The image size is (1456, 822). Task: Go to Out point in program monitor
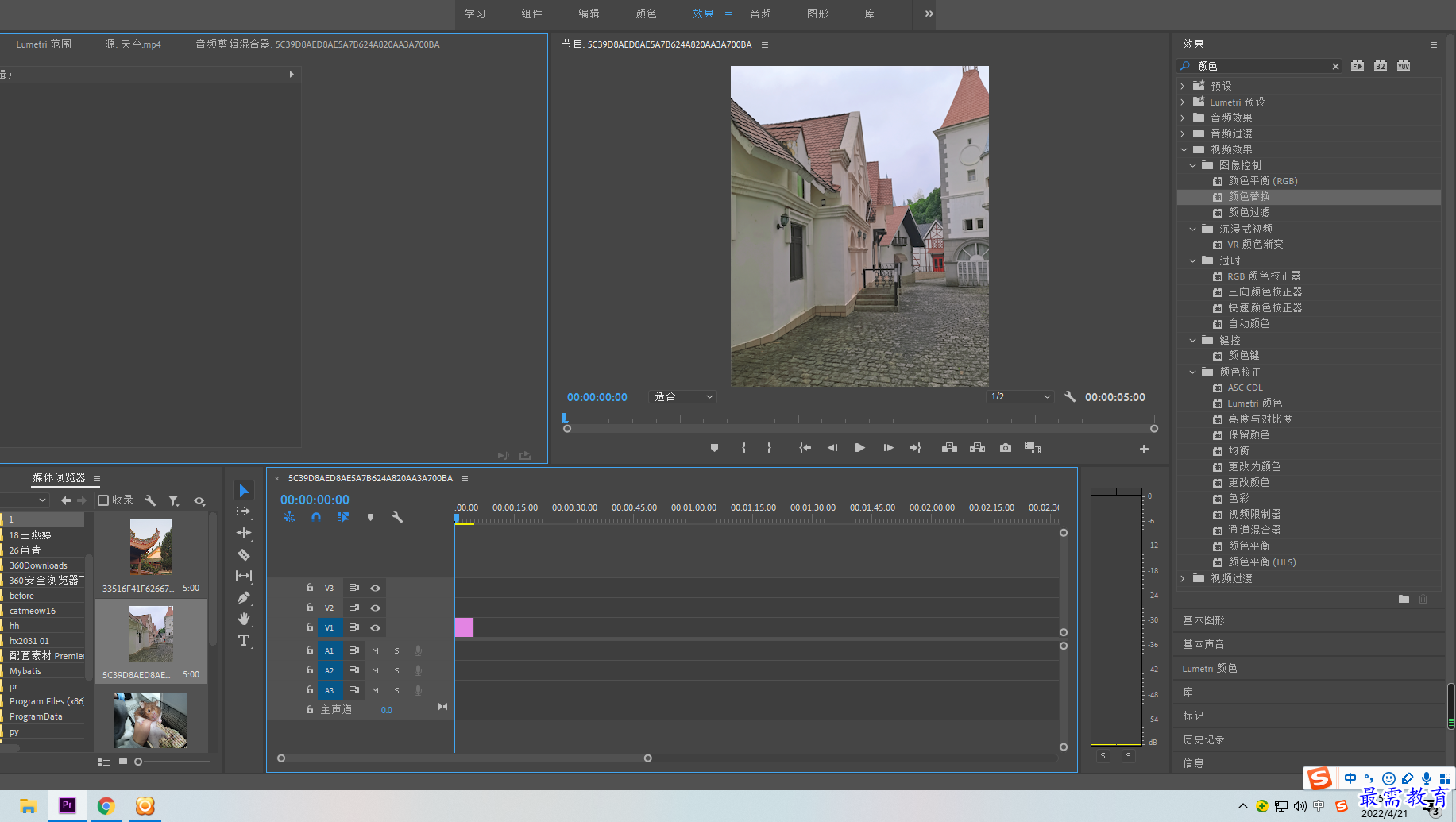click(x=915, y=448)
